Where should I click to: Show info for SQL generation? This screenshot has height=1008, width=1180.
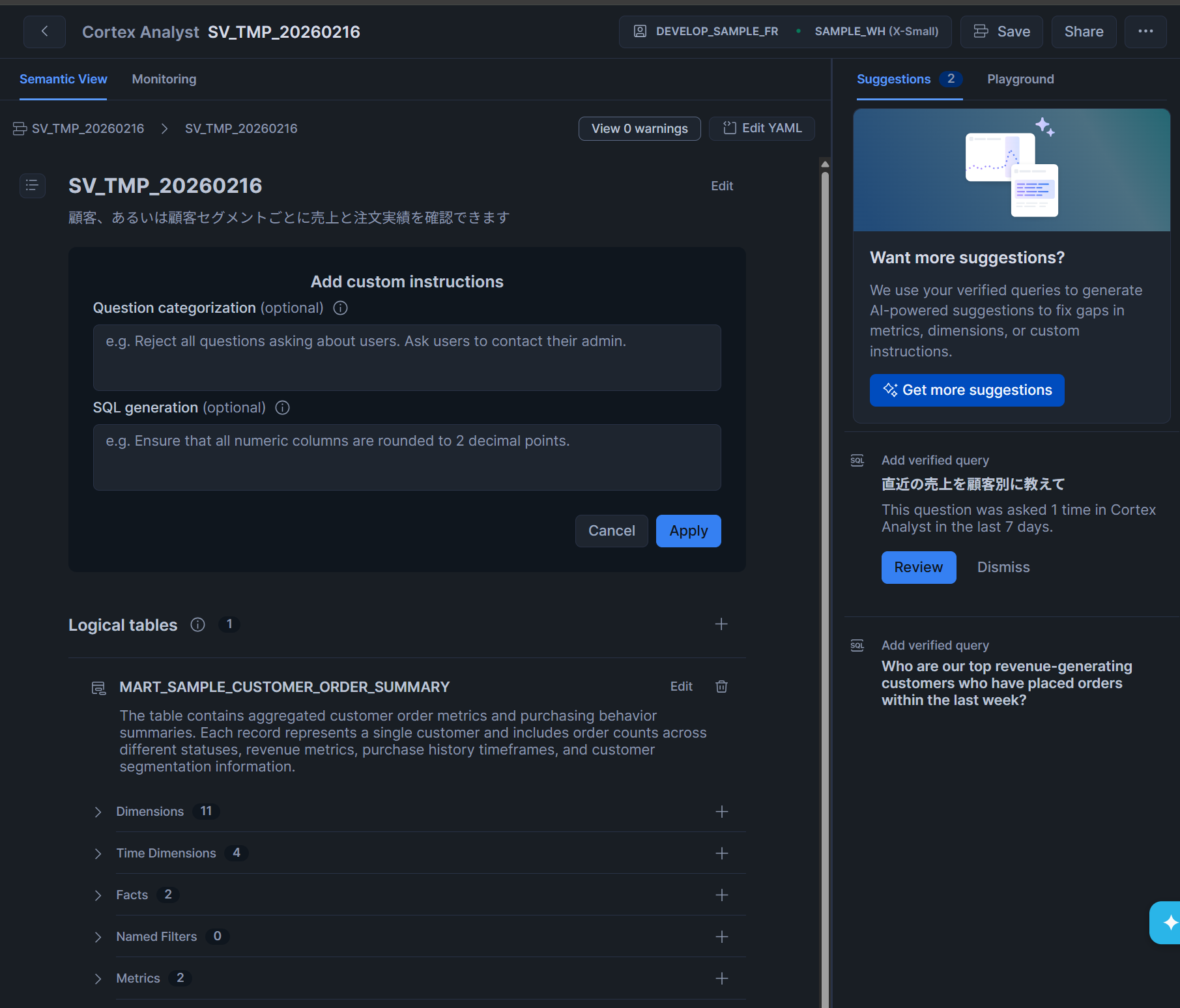[282, 408]
